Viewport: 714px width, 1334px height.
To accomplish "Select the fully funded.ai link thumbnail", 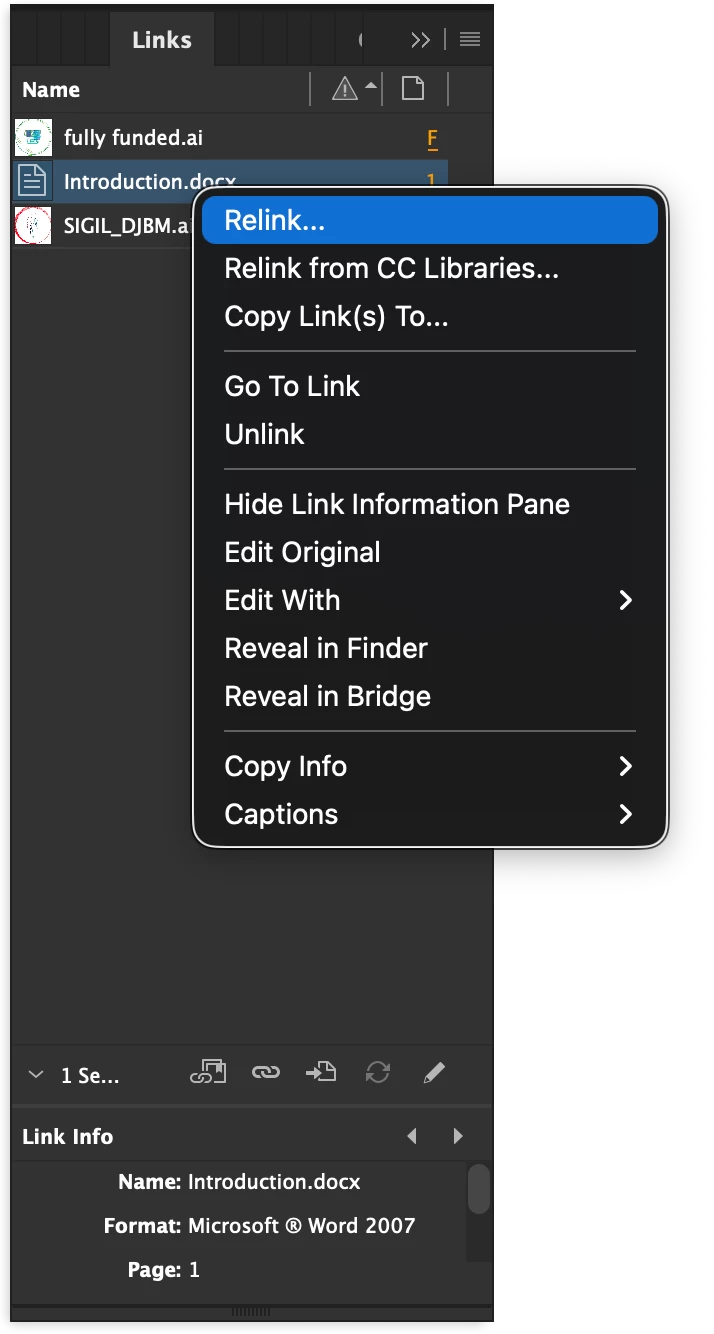I will point(33,138).
